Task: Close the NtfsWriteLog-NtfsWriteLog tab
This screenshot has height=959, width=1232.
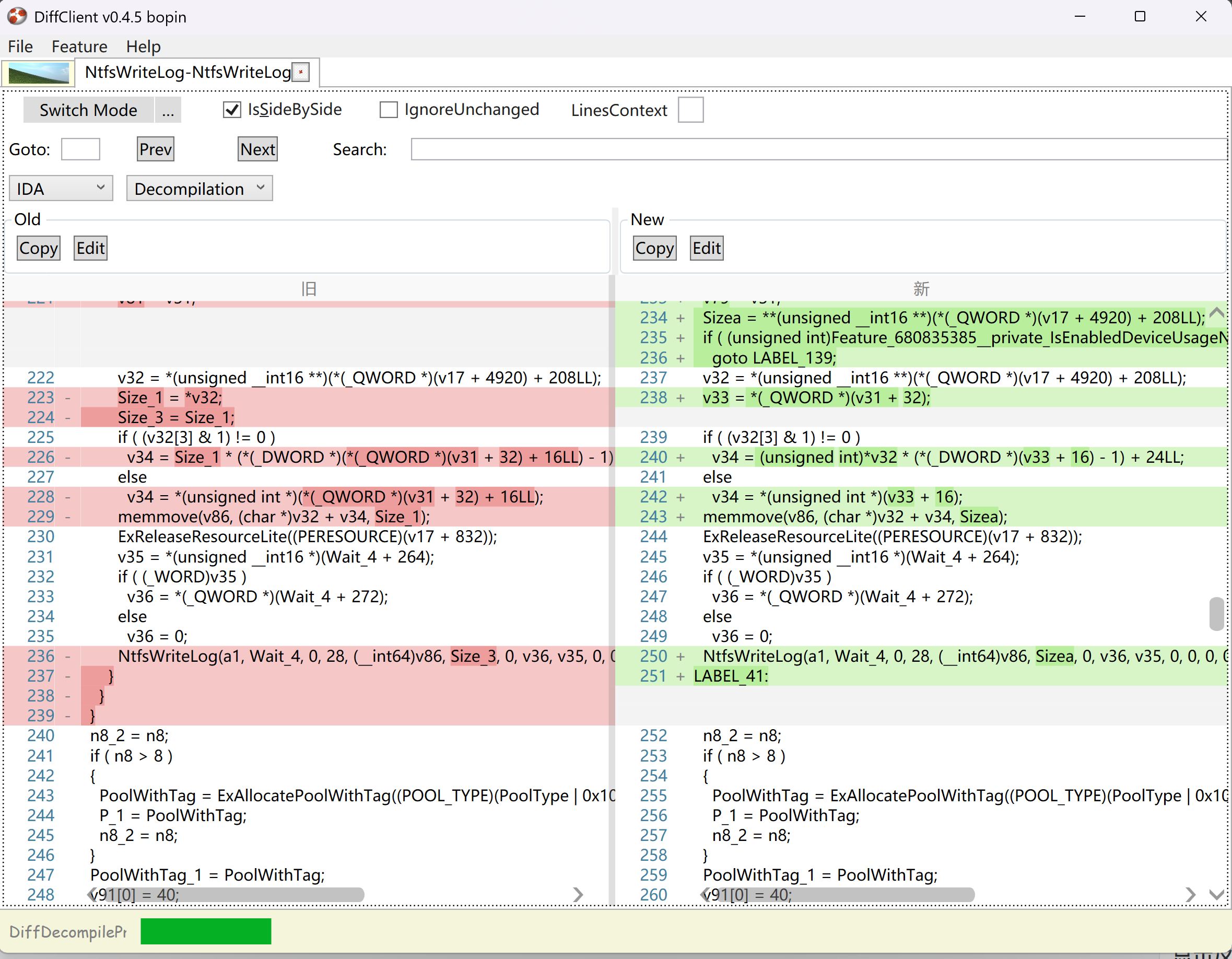Action: coord(301,72)
